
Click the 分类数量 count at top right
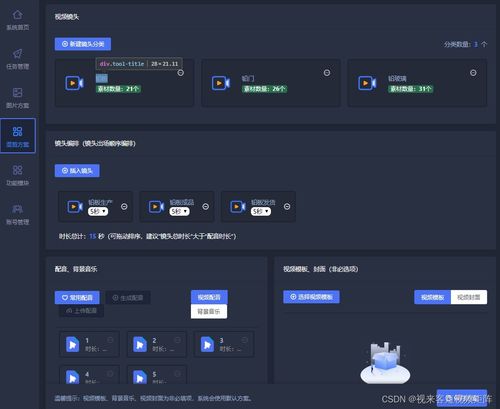465,44
